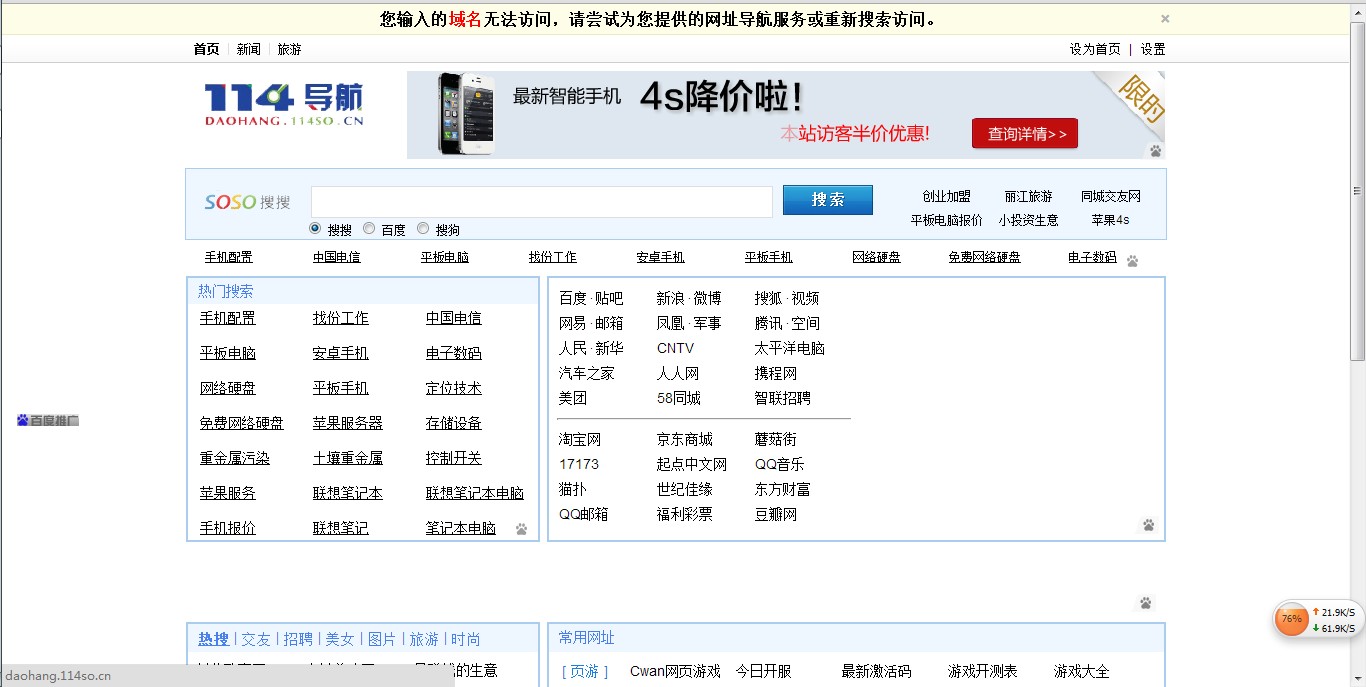Select the 搜狗 search engine radio button
This screenshot has height=687, width=1366.
click(422, 229)
